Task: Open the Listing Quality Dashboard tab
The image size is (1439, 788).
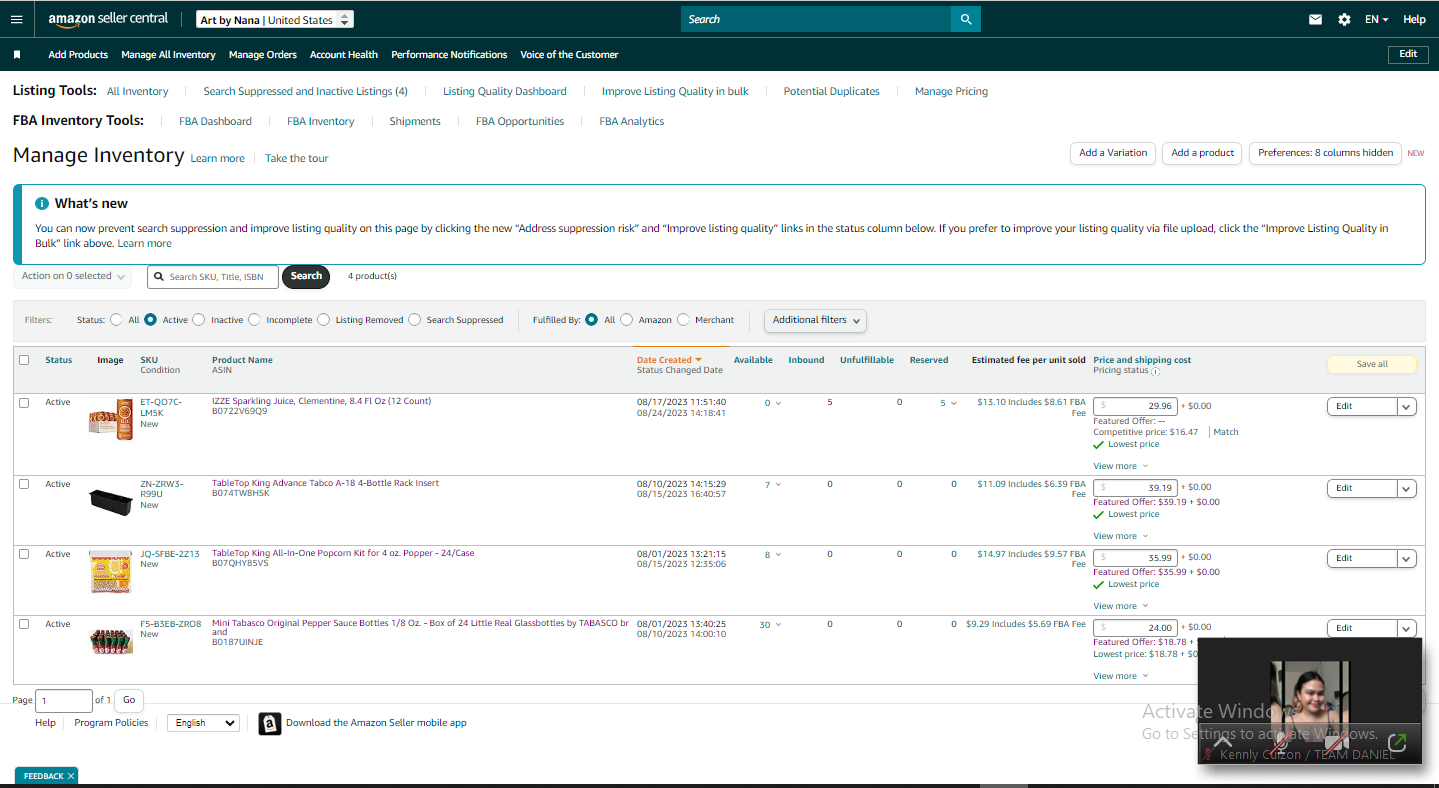Action: 505,91
